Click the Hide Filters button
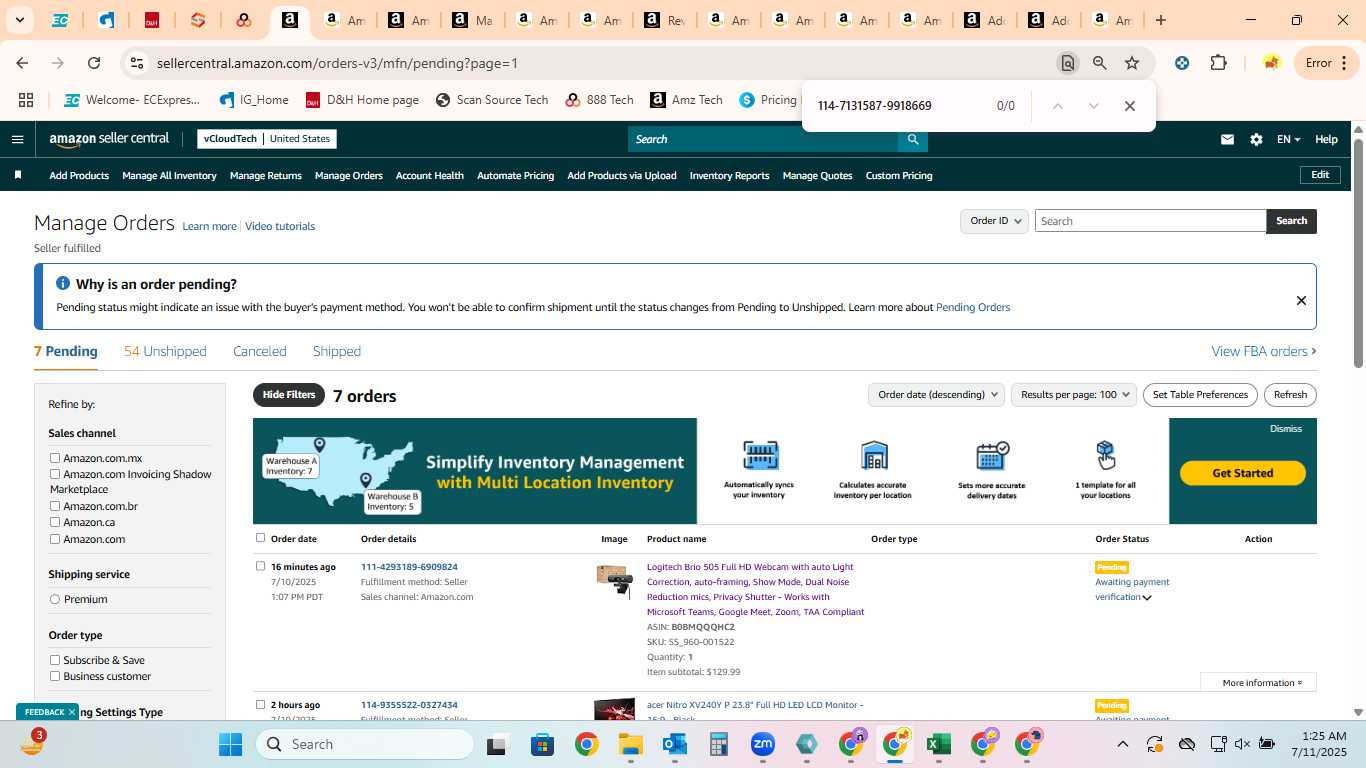The height and width of the screenshot is (768, 1366). pyautogui.click(x=289, y=395)
